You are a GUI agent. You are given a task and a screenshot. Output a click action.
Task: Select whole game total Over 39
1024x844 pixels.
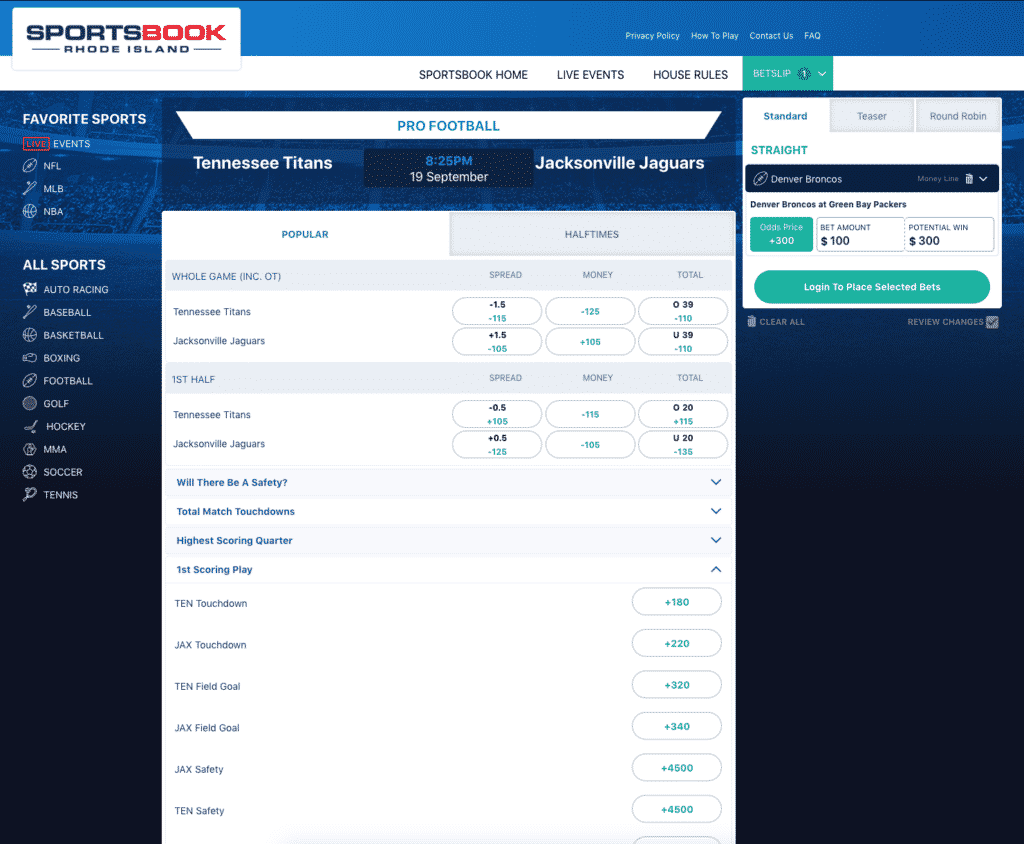coord(682,311)
